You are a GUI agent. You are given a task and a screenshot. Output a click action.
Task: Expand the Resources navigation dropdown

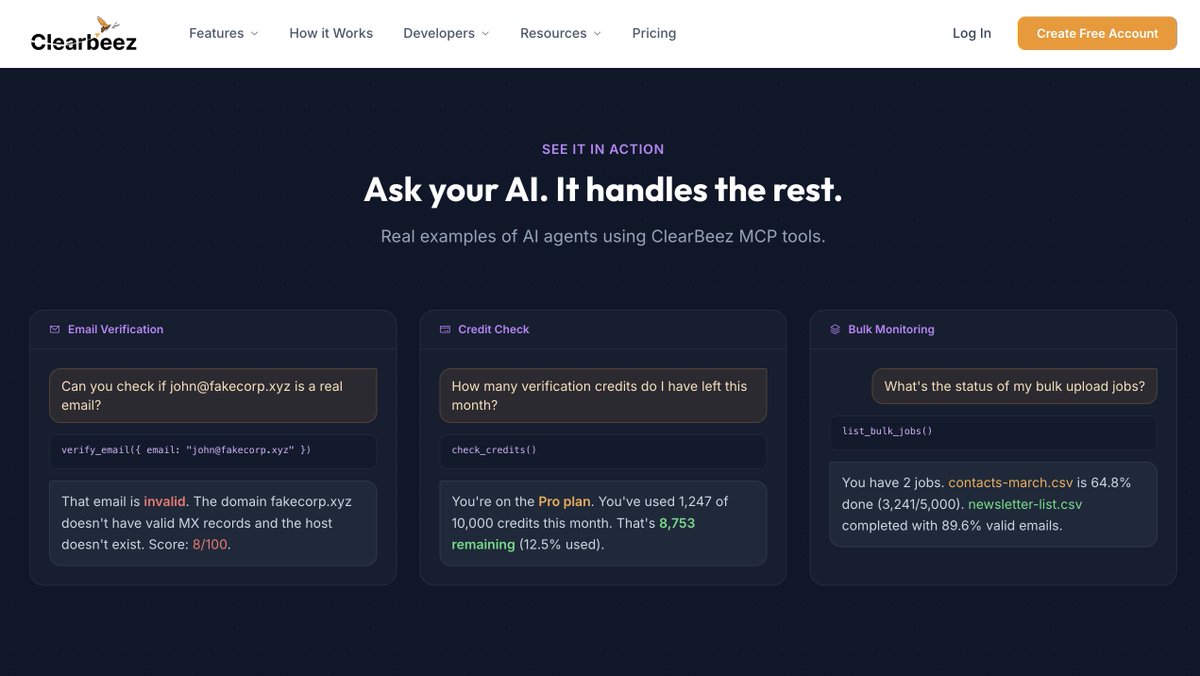click(x=560, y=33)
